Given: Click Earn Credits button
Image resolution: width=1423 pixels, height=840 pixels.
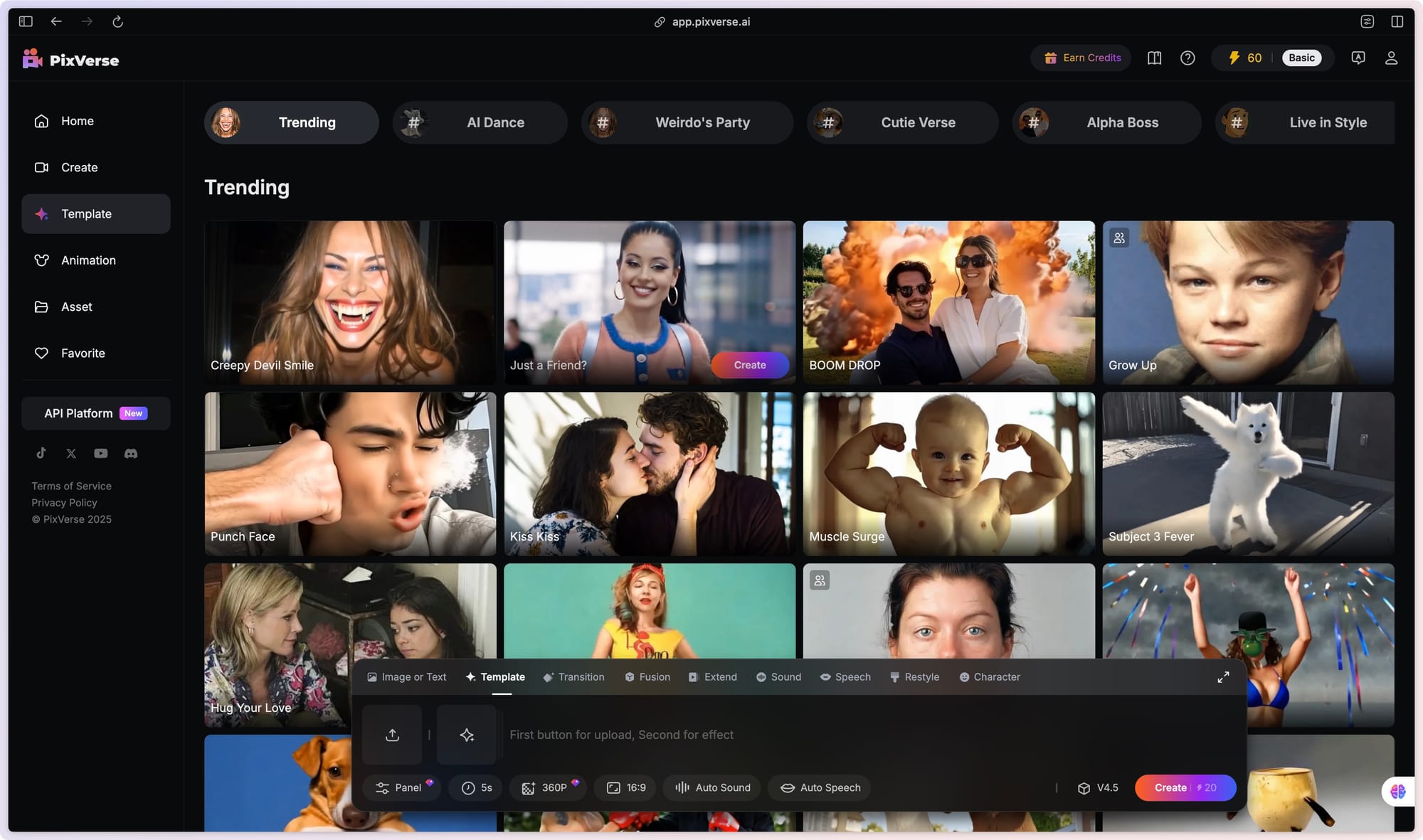Looking at the screenshot, I should coord(1081,58).
